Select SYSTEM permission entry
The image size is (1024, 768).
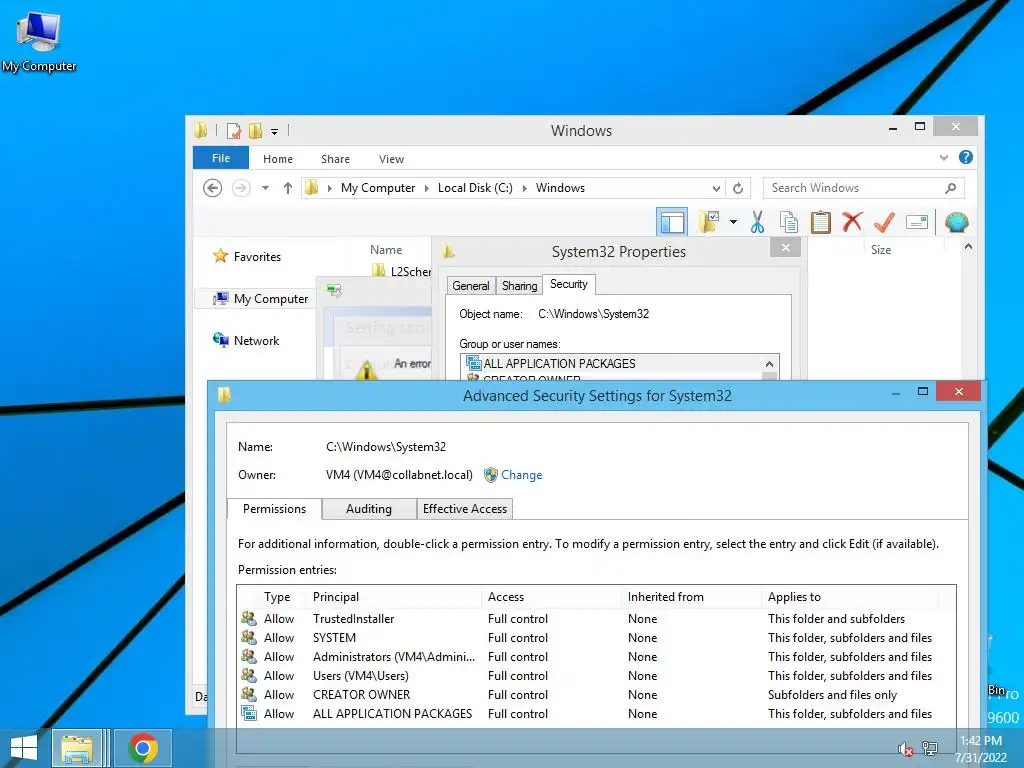(x=596, y=637)
